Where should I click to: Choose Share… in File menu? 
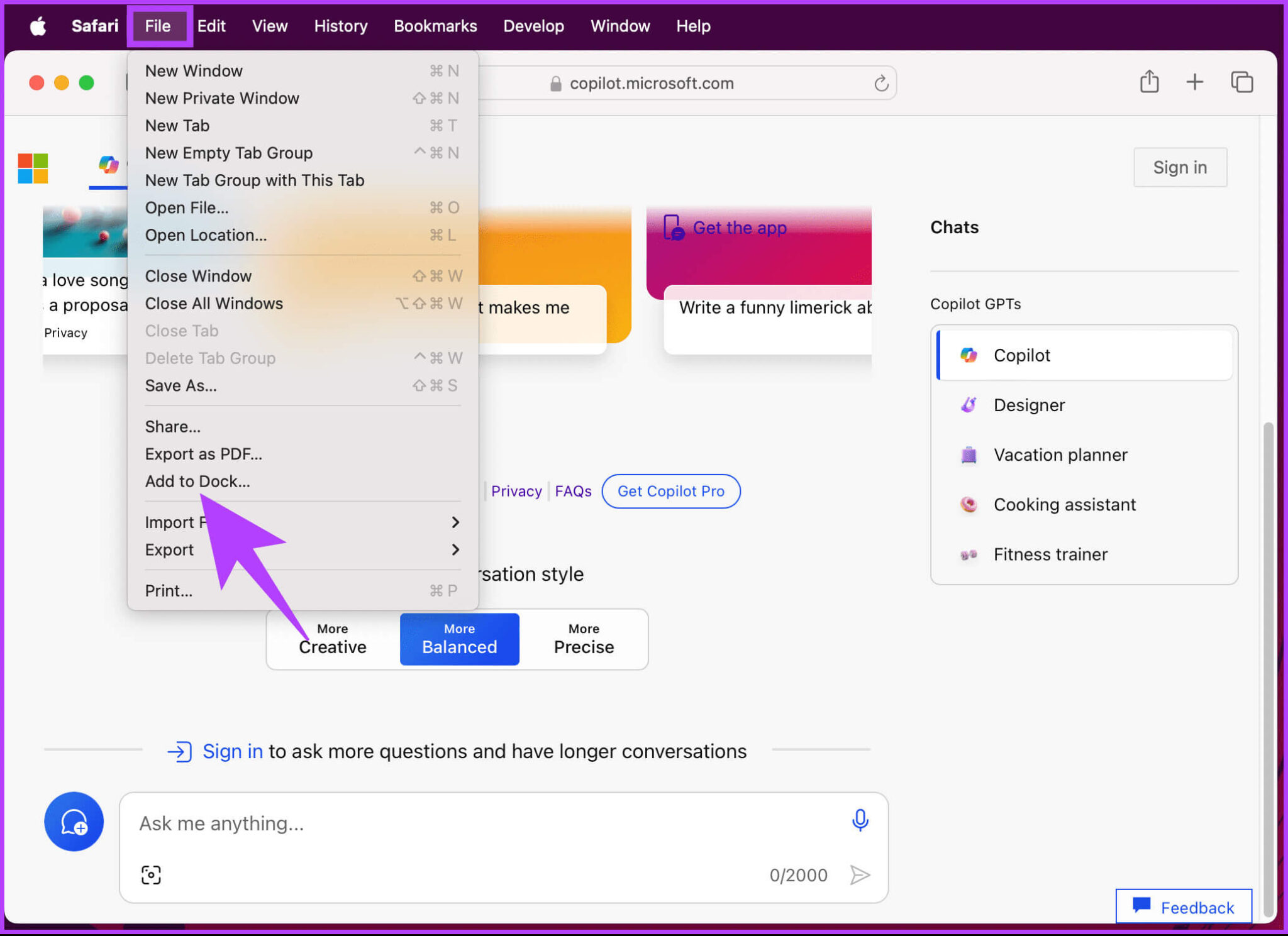(x=303, y=427)
